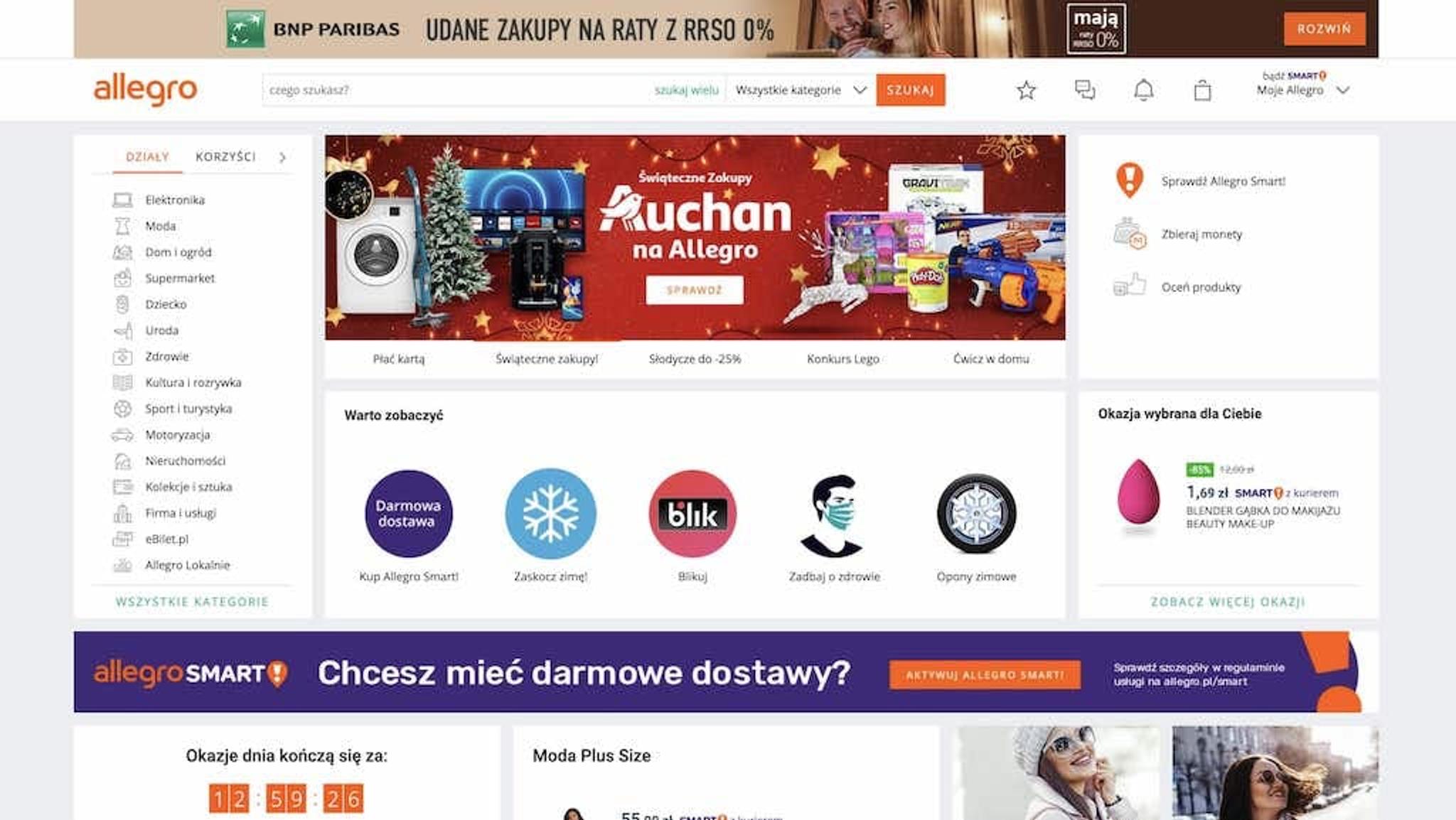Switch to the Korzyści tab
Screen dimensions: 1456x820
click(x=225, y=156)
